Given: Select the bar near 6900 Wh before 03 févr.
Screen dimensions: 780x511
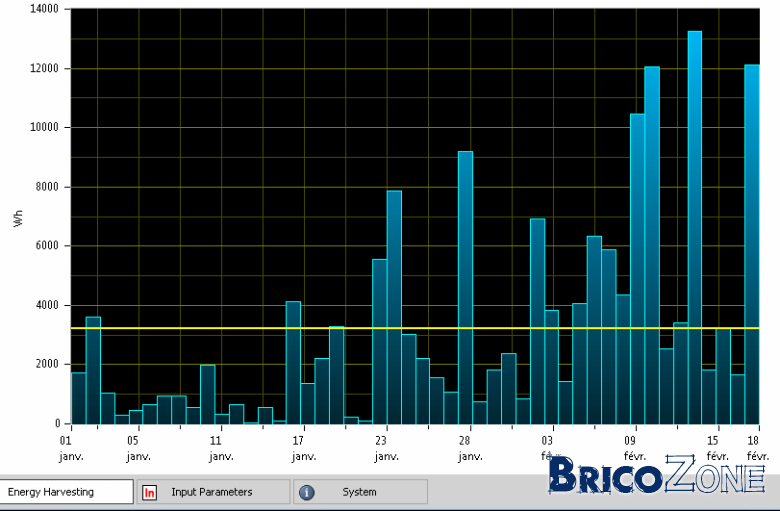Looking at the screenshot, I should 537,321.
